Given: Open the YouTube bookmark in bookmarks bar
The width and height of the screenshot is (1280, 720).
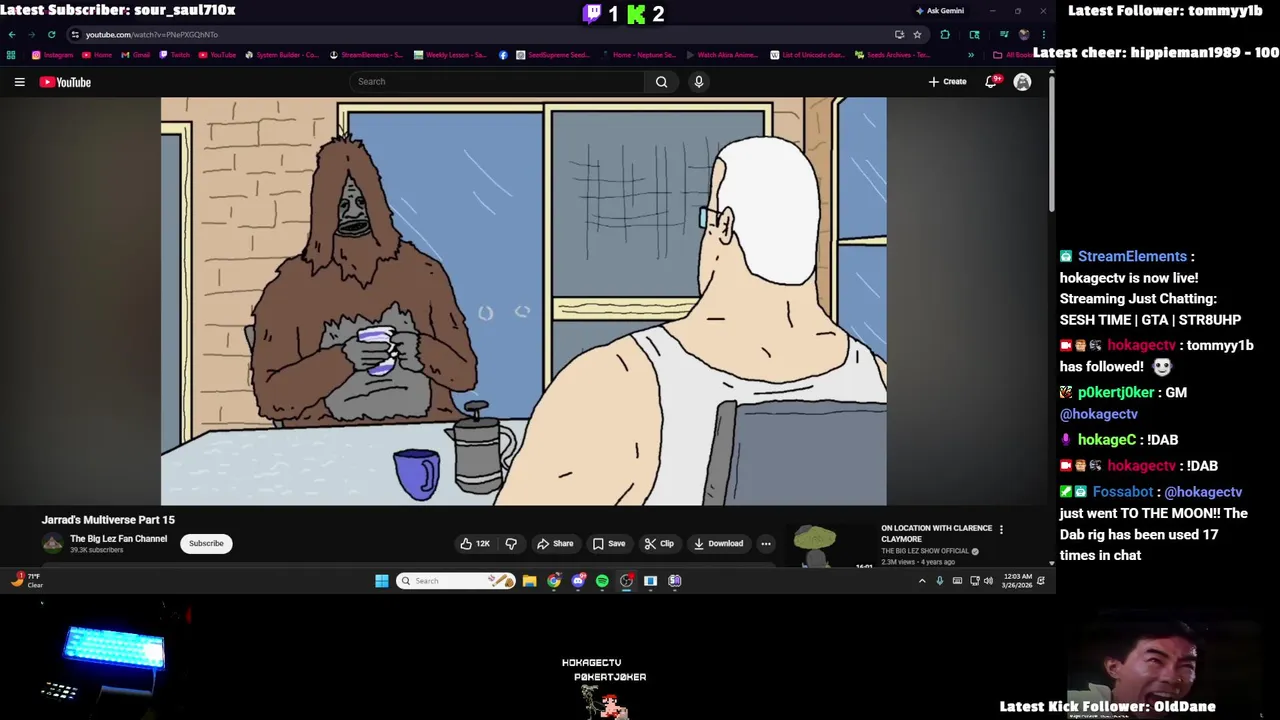Looking at the screenshot, I should click(x=217, y=55).
